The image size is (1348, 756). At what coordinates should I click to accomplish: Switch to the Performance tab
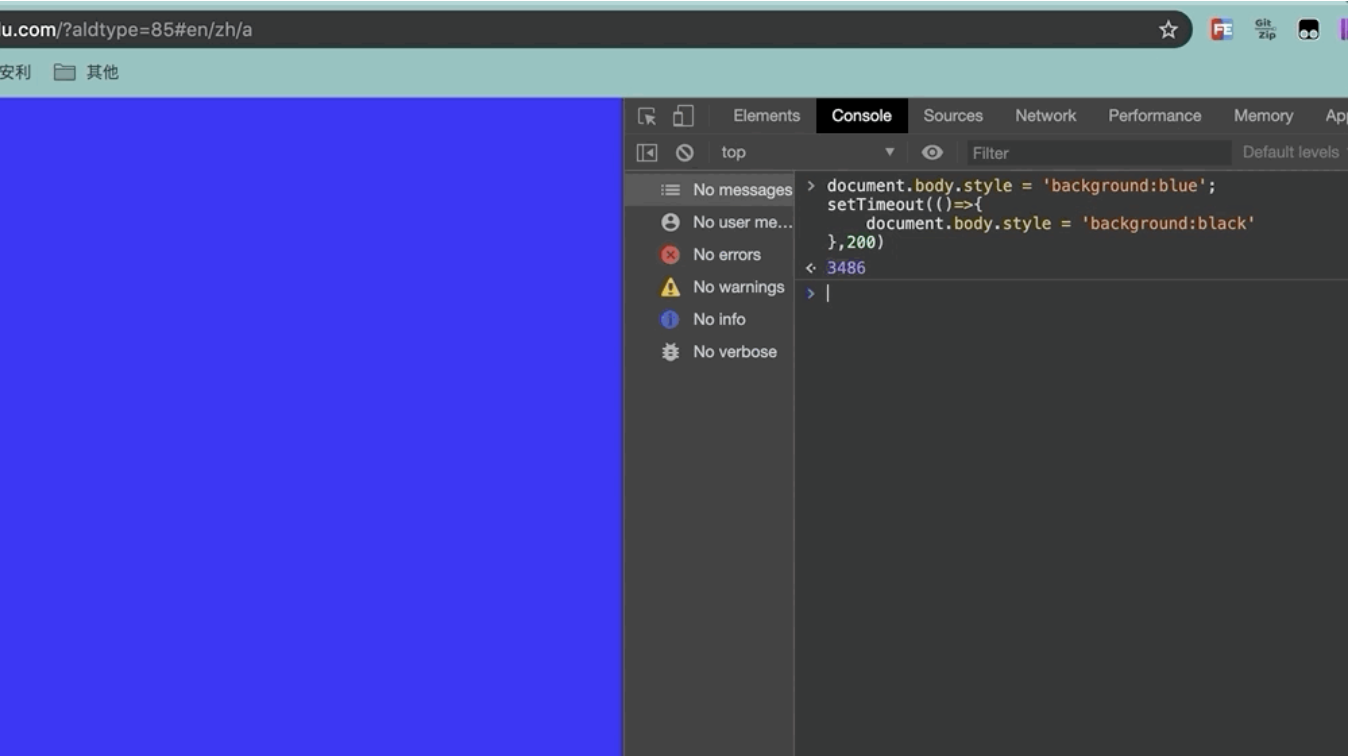click(x=1155, y=116)
